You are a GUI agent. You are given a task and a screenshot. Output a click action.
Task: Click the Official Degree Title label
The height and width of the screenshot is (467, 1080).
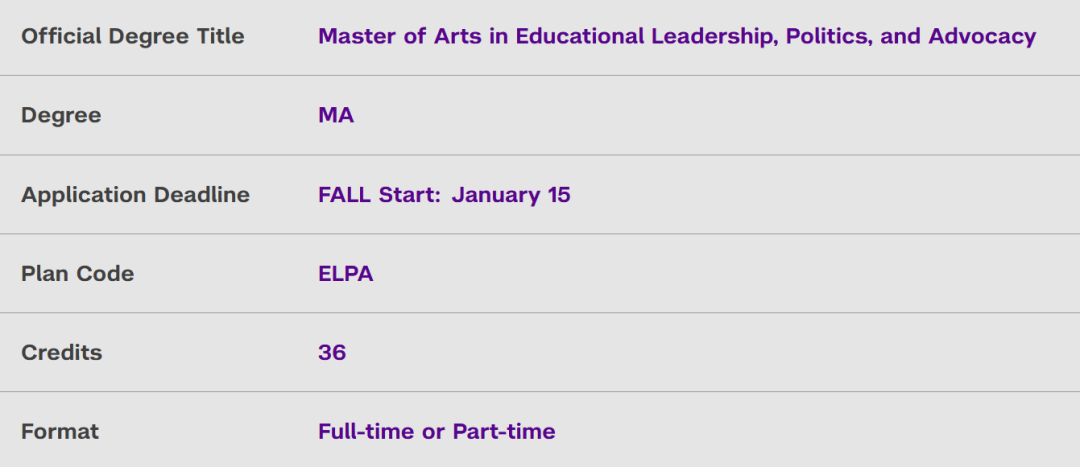(133, 36)
